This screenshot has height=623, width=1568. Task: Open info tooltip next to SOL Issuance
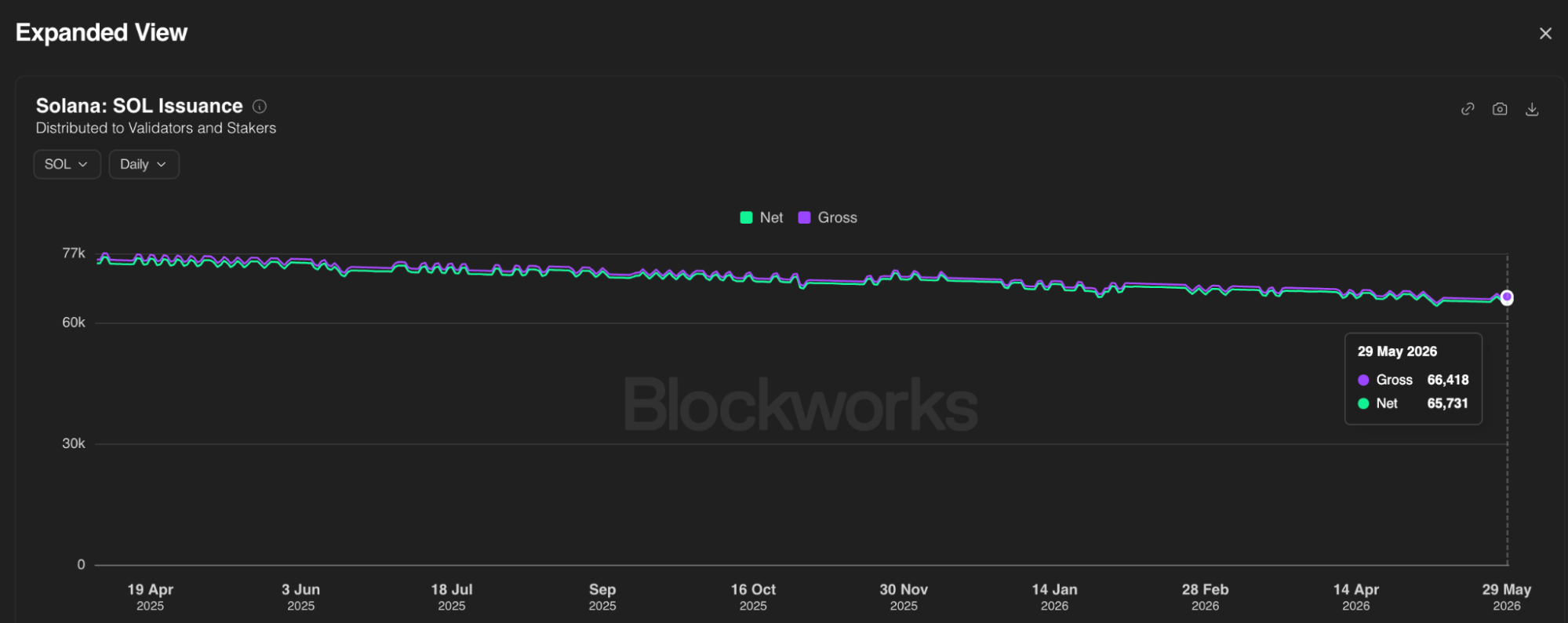click(x=260, y=106)
